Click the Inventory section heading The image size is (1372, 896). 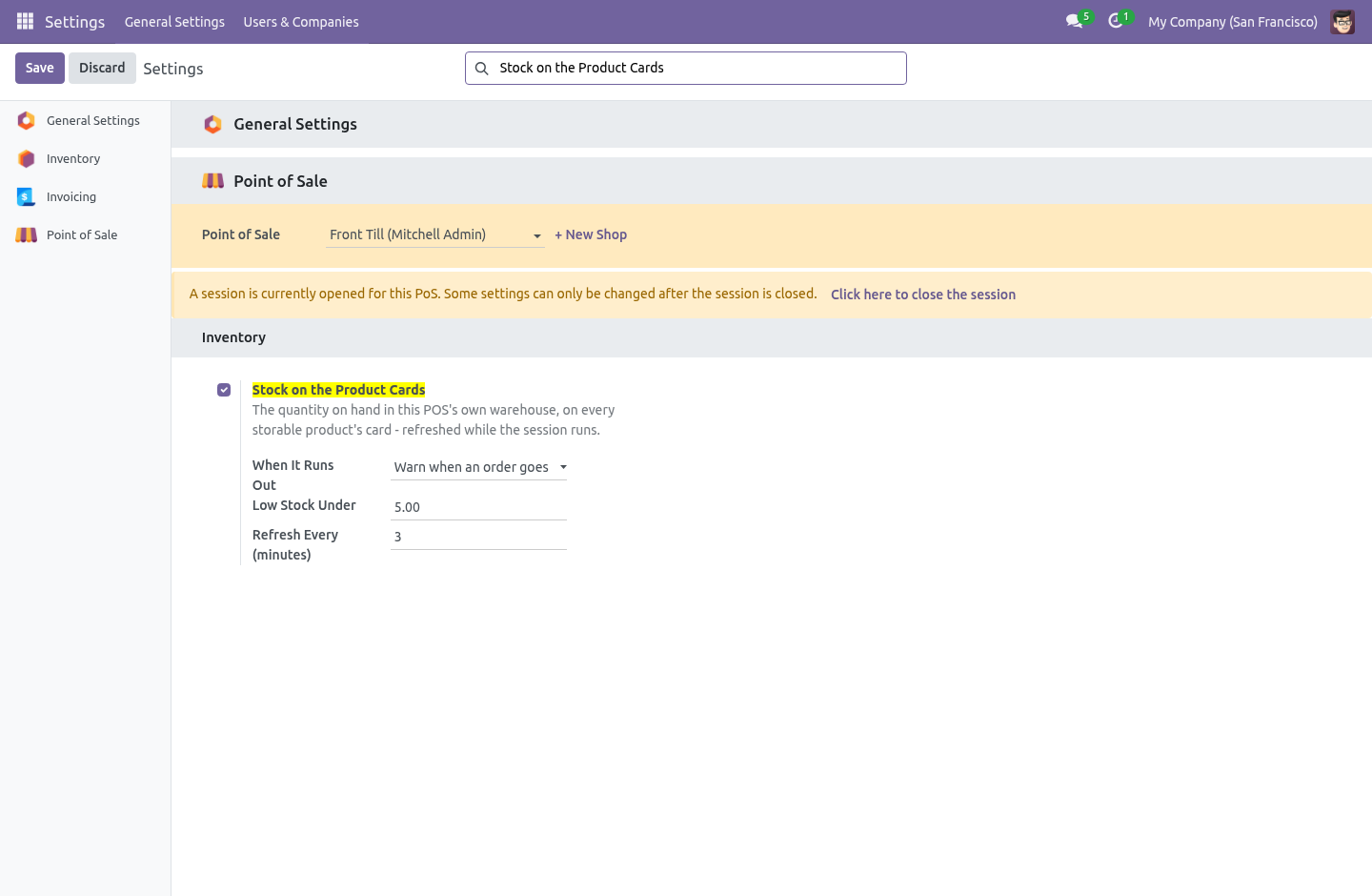tap(233, 337)
